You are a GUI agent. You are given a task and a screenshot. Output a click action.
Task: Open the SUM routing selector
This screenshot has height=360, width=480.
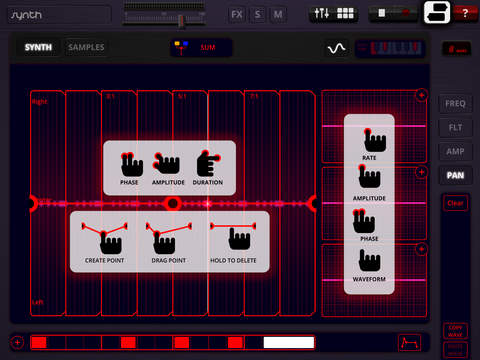(201, 48)
